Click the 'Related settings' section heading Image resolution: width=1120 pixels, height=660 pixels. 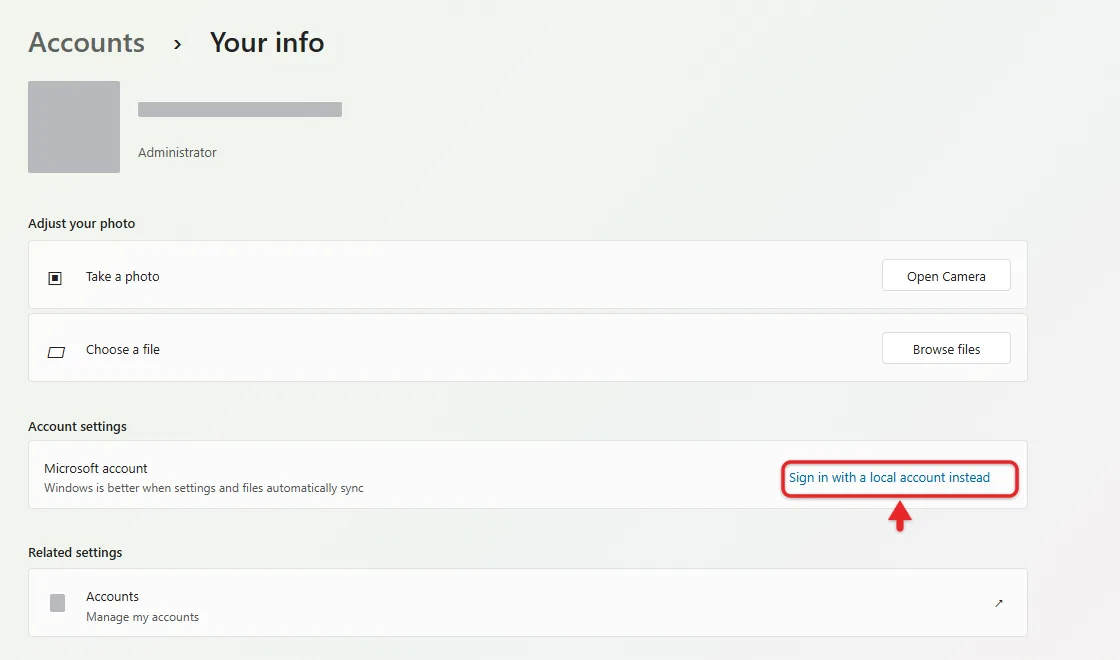click(75, 552)
